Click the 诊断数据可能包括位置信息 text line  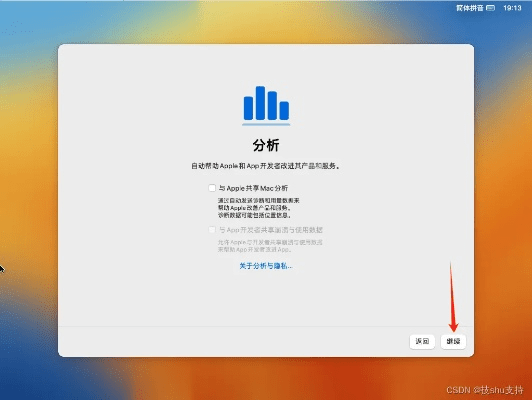(254, 215)
